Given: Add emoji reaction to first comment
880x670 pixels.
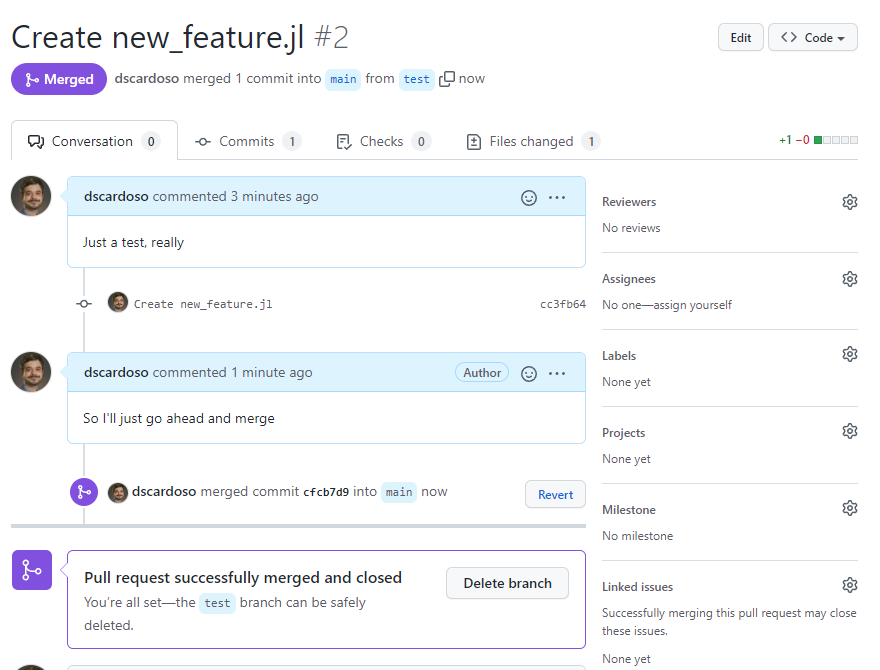Looking at the screenshot, I should point(529,197).
